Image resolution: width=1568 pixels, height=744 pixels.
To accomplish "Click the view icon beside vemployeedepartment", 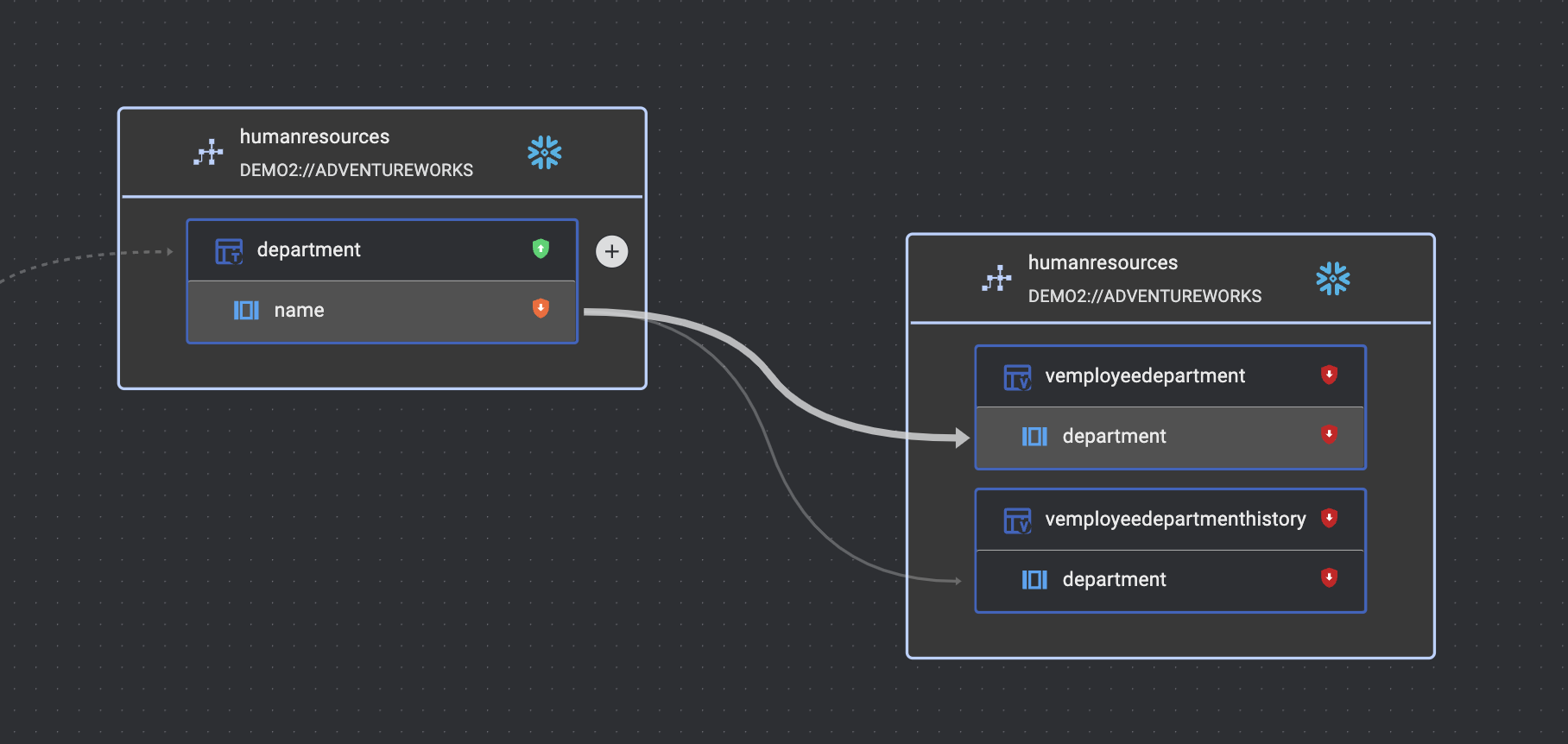I will click(1017, 377).
